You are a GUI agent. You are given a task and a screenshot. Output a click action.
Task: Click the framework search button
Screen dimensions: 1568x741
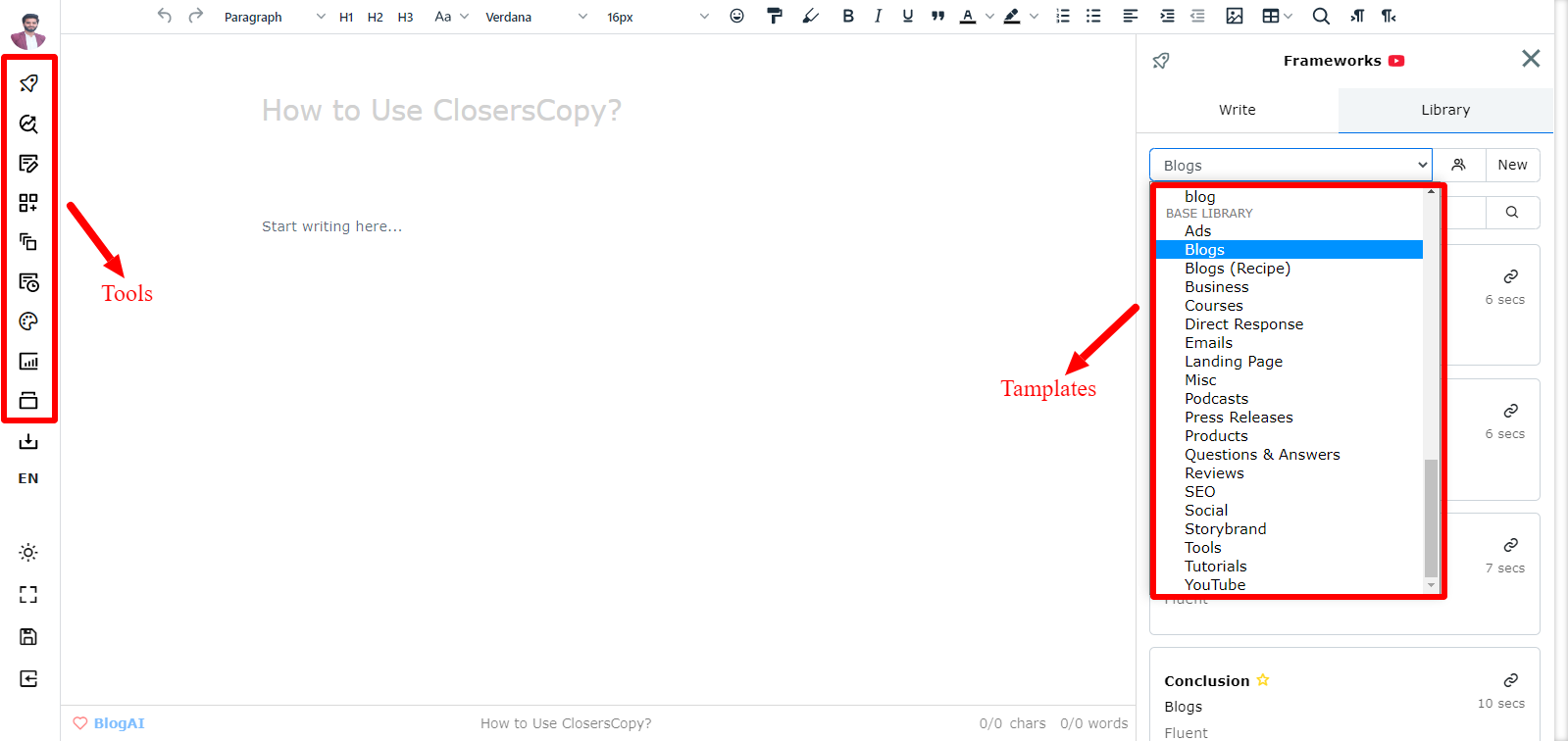(x=1512, y=212)
